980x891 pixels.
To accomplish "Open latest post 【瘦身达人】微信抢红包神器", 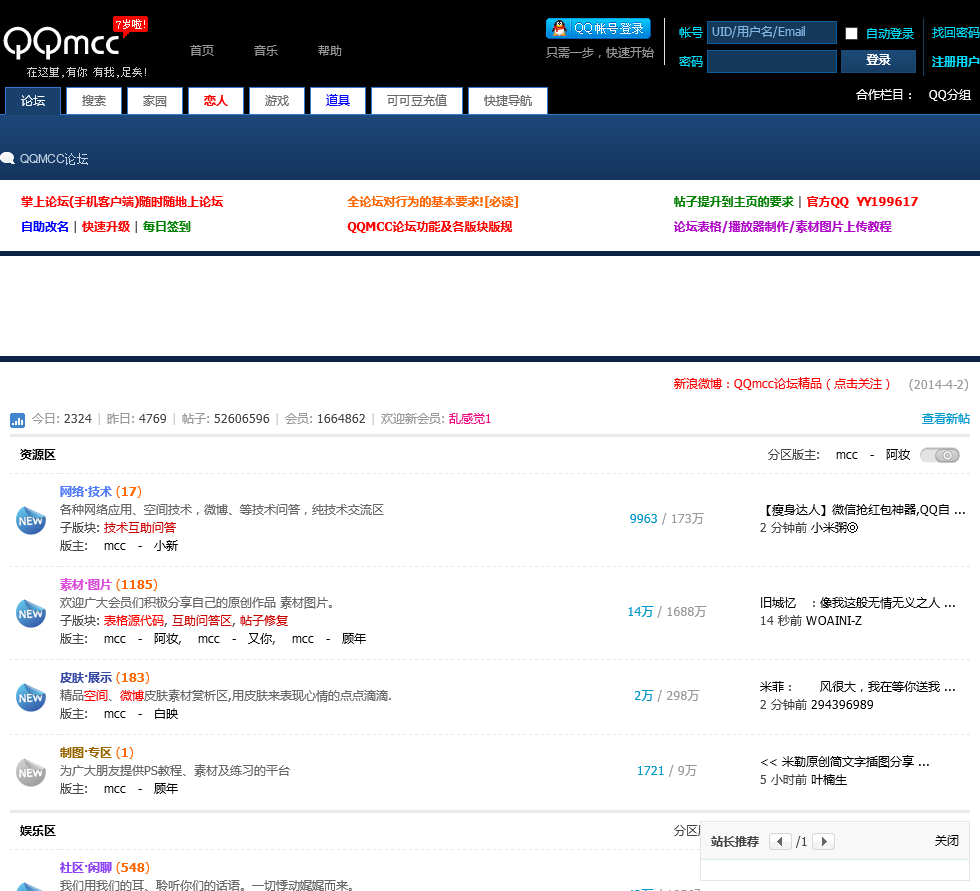I will point(862,510).
